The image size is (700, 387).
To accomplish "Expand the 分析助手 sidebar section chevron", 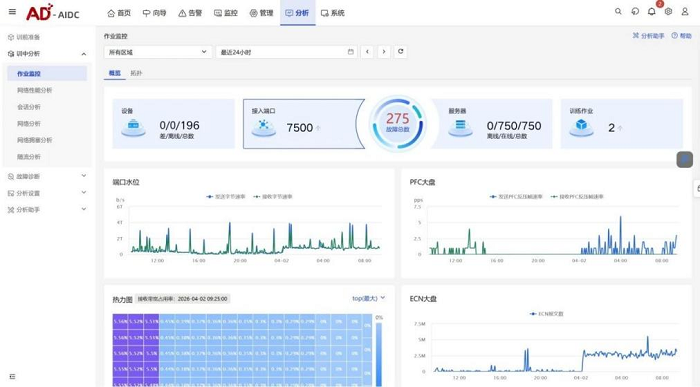I will [x=84, y=209].
